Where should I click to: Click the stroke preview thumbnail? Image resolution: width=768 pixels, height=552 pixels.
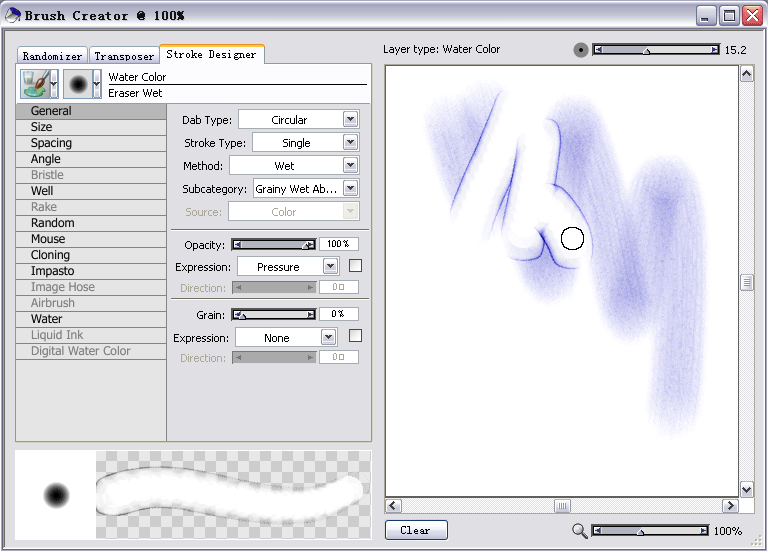click(234, 495)
